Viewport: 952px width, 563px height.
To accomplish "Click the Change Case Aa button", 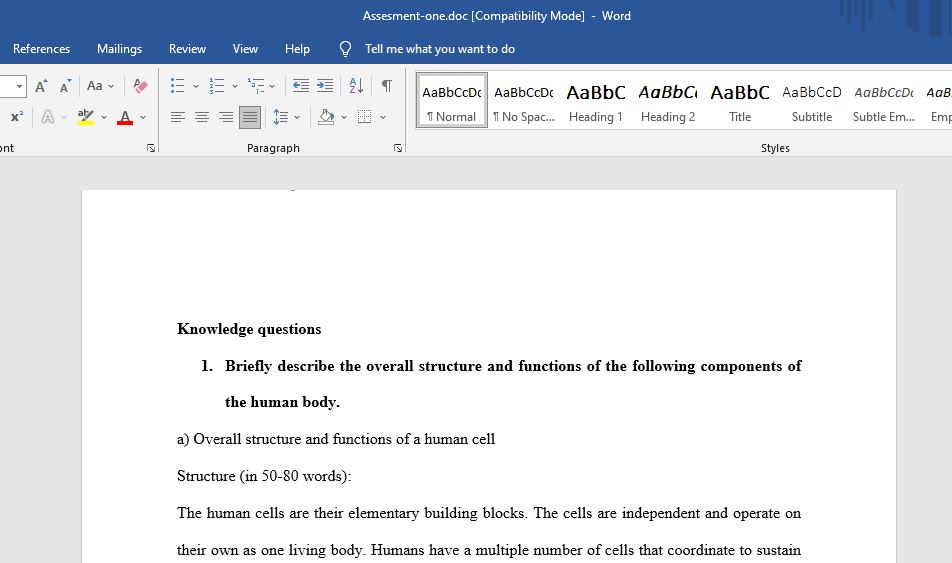I will 95,86.
